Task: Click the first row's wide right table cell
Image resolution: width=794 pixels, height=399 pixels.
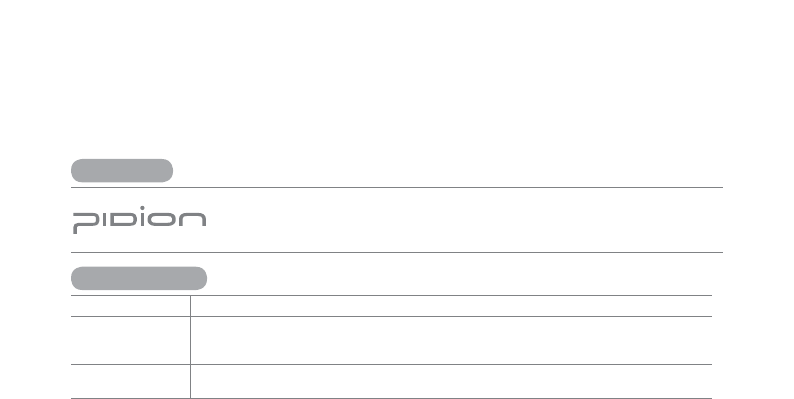Action: [451, 306]
